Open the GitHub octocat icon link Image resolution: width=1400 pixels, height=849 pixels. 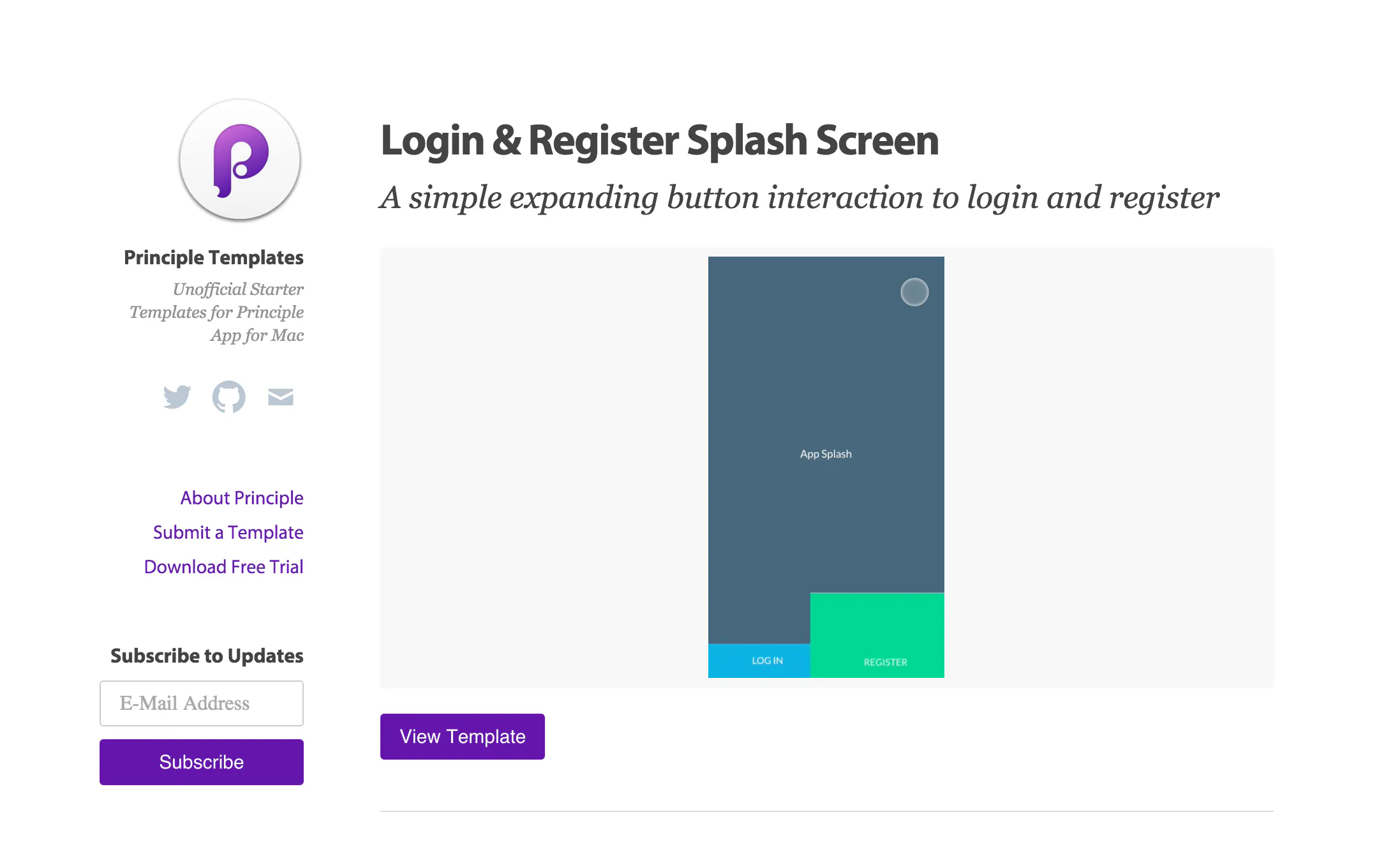(x=228, y=396)
